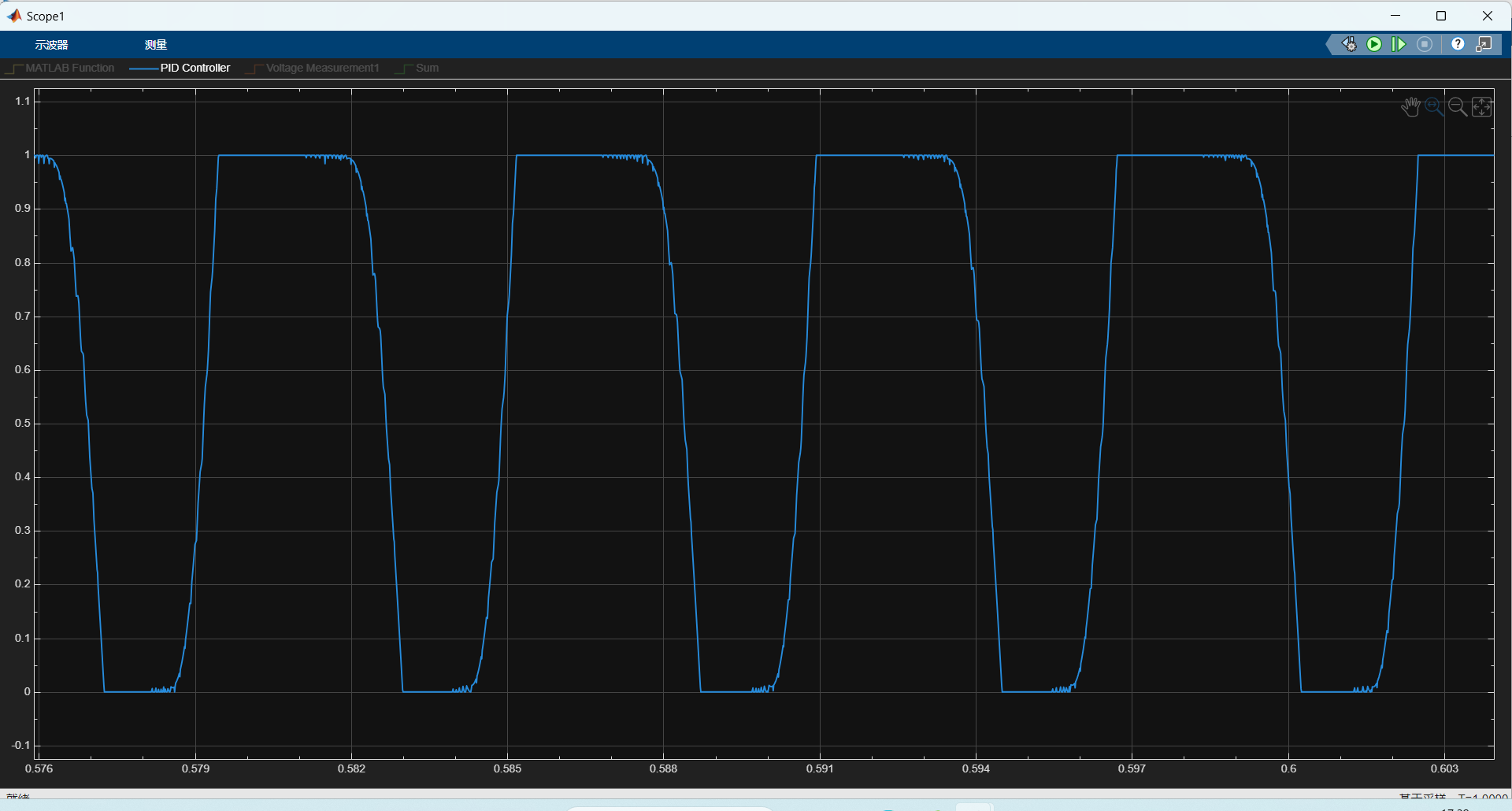
Task: Open the 测量 (Measurements) tab
Action: click(156, 45)
